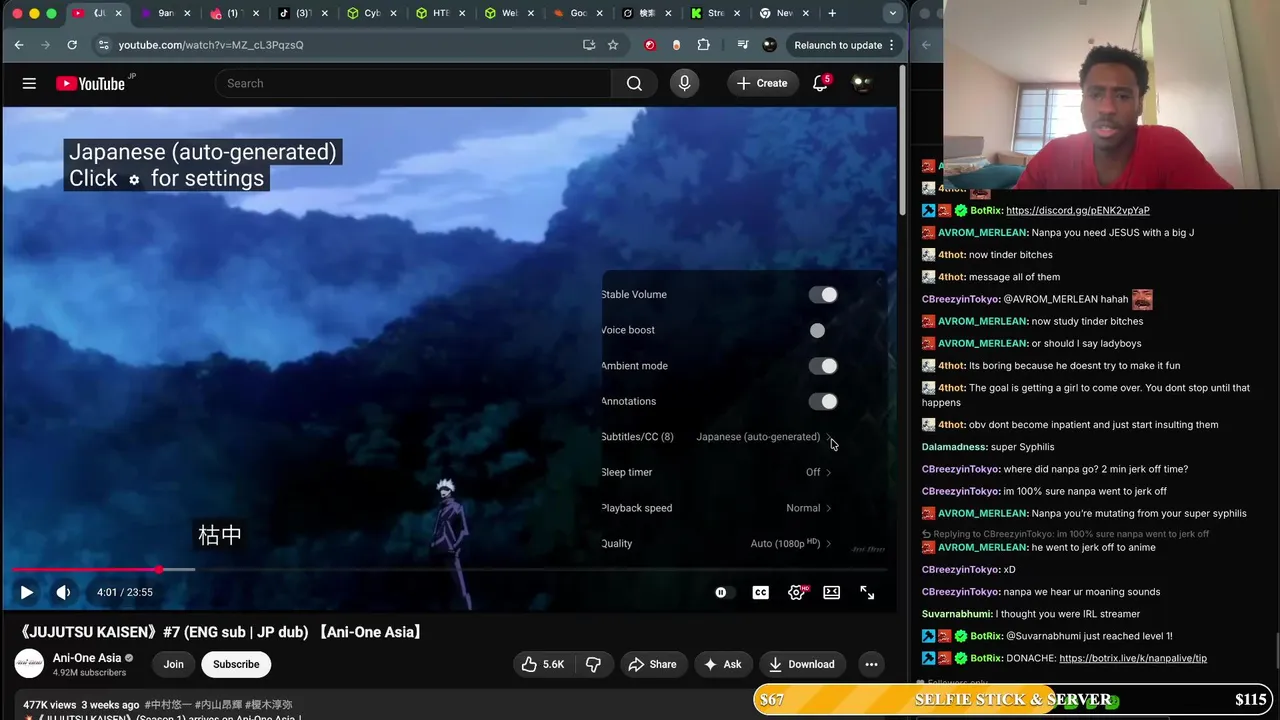
Task: Like the video with thumbs up
Action: coord(541,664)
